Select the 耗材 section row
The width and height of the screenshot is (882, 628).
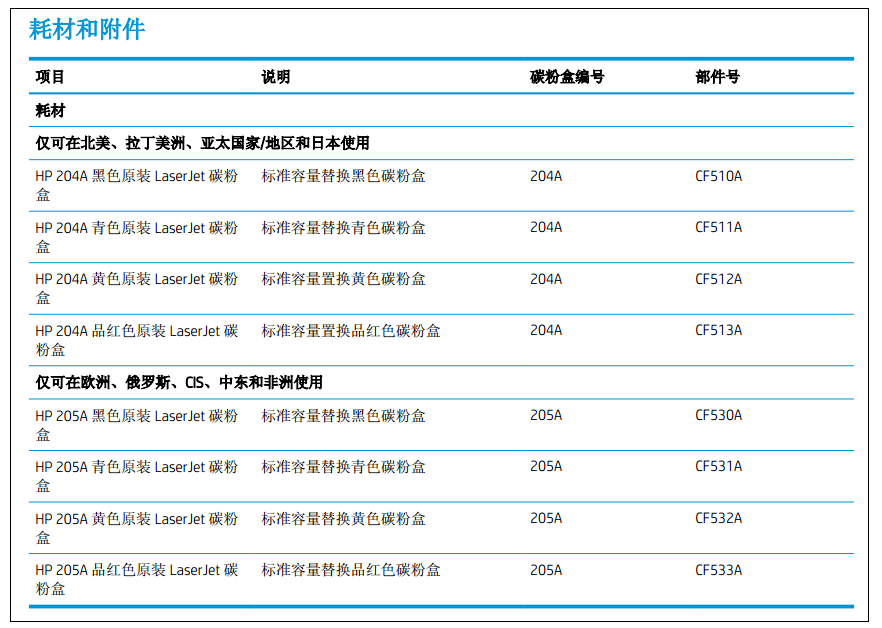(441, 110)
